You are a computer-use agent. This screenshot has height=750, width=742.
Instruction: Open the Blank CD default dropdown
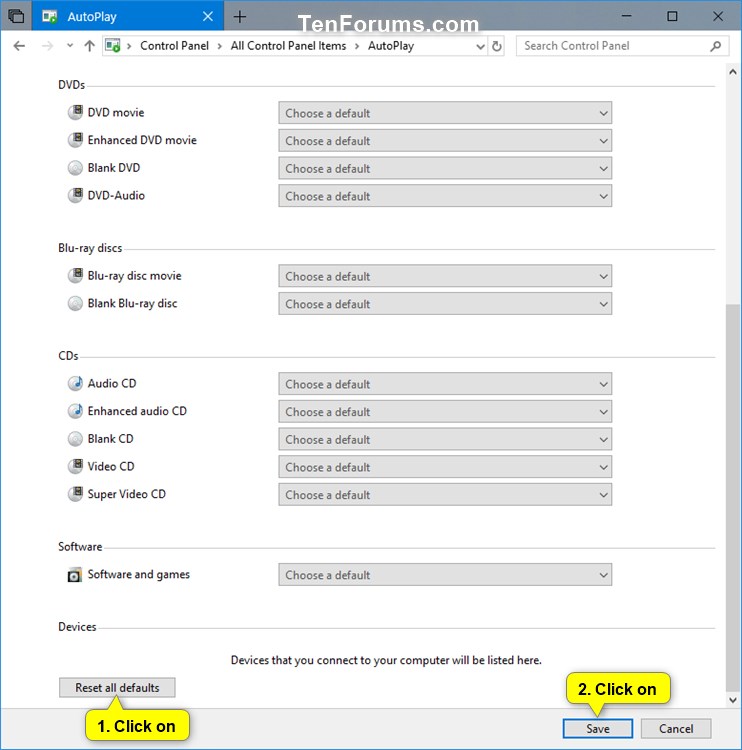point(445,440)
